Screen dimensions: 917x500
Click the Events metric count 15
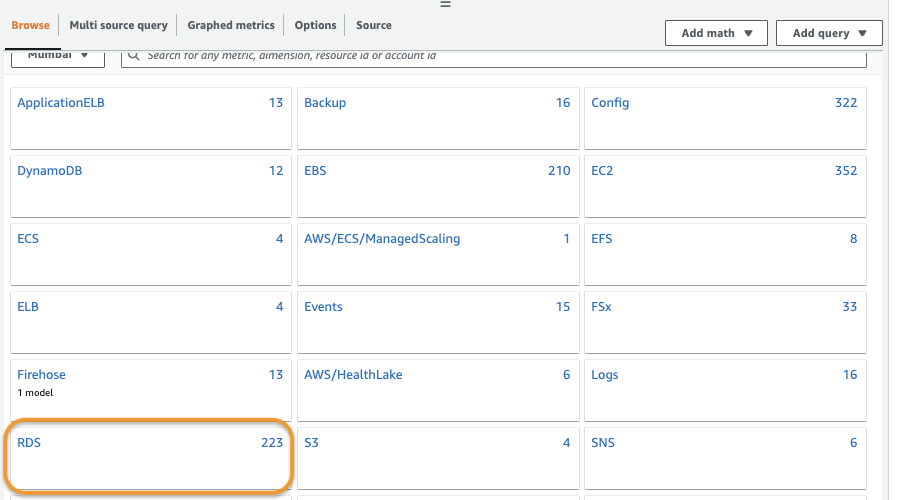pyautogui.click(x=563, y=307)
